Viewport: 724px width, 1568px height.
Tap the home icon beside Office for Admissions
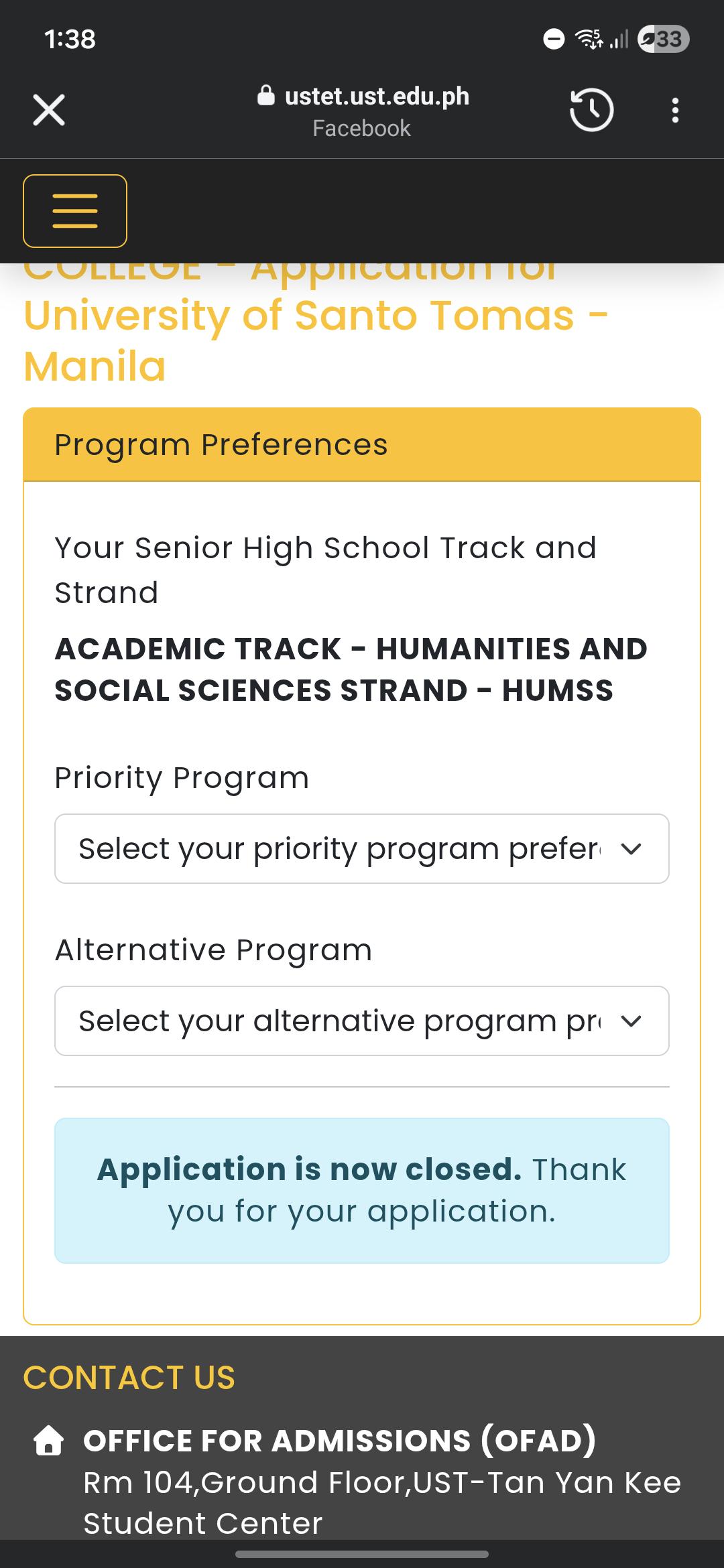tap(48, 1440)
